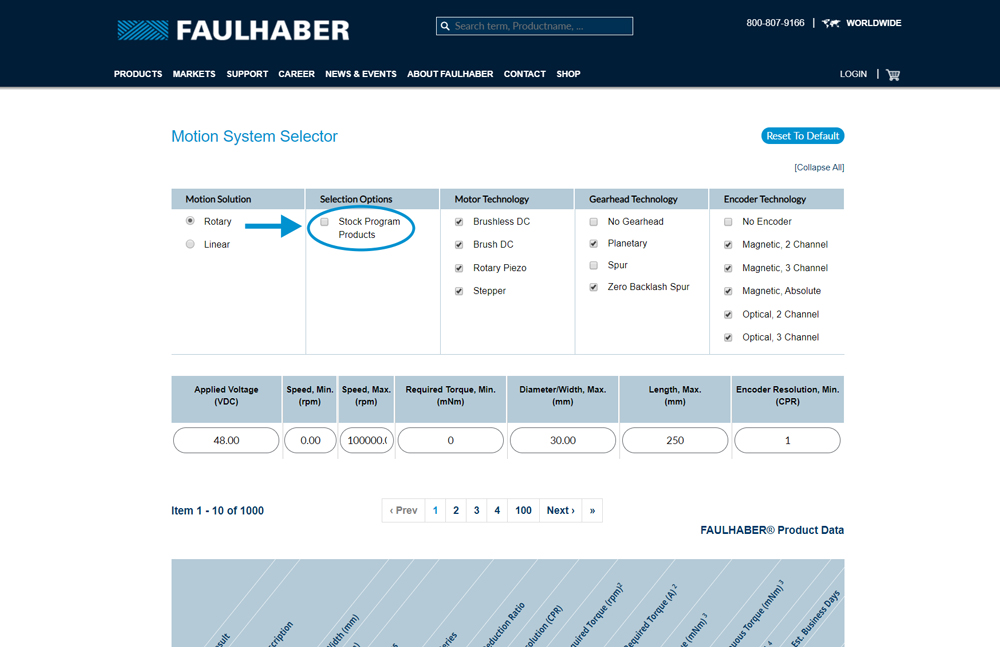
Task: Uncheck Optical, 3 Channel encoder checkbox
Action: pyautogui.click(x=728, y=337)
